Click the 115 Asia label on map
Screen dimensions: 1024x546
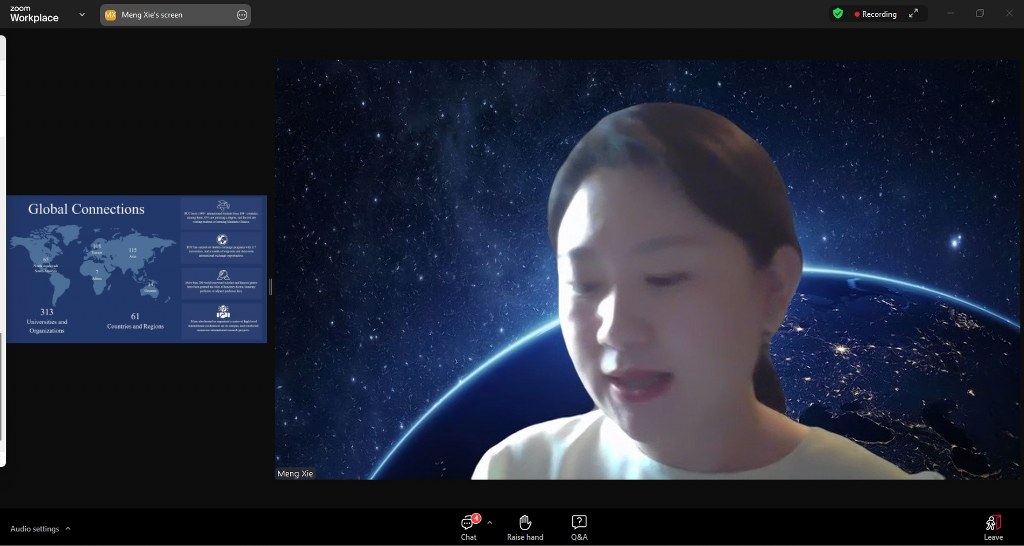pos(133,253)
